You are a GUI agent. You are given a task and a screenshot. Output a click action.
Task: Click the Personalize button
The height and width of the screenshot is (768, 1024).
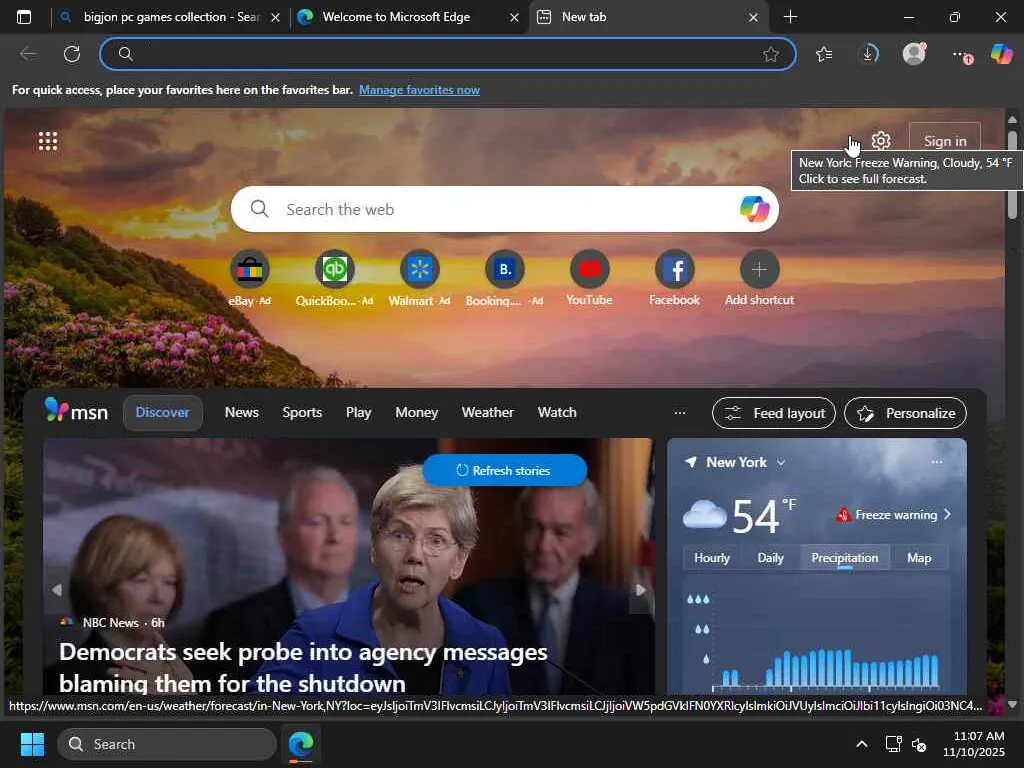click(x=905, y=413)
